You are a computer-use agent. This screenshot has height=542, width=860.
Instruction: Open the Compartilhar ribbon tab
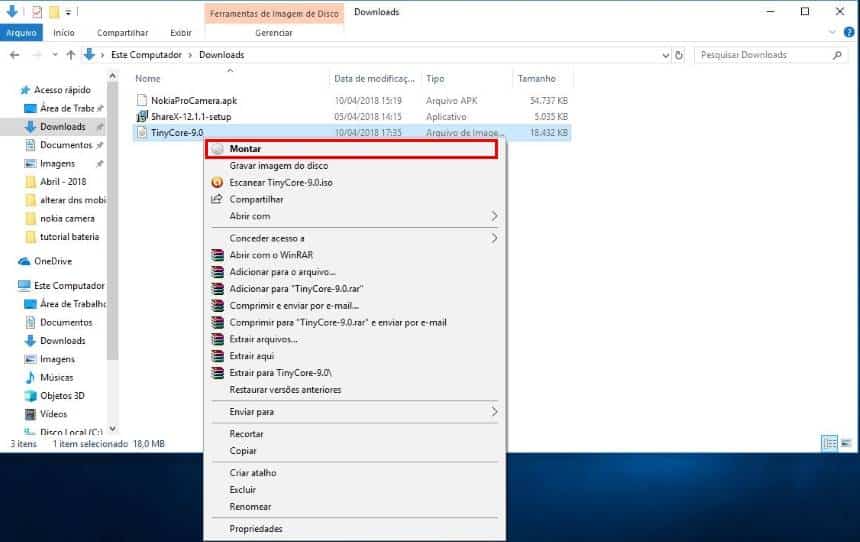(125, 32)
